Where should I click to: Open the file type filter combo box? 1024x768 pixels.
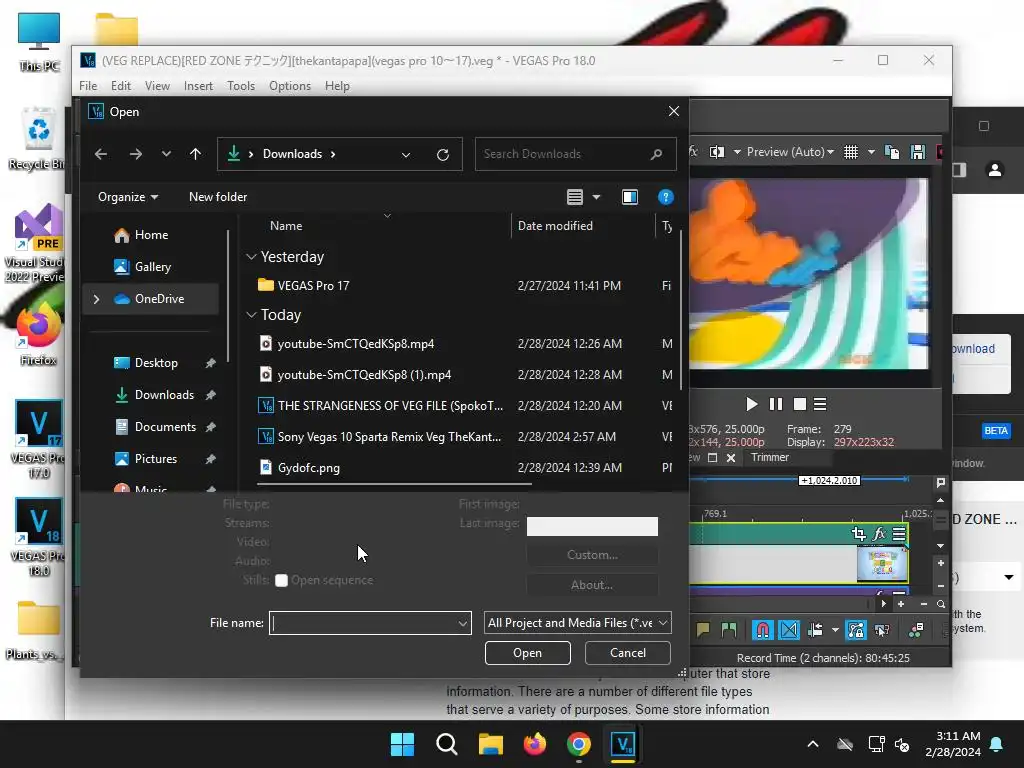577,623
